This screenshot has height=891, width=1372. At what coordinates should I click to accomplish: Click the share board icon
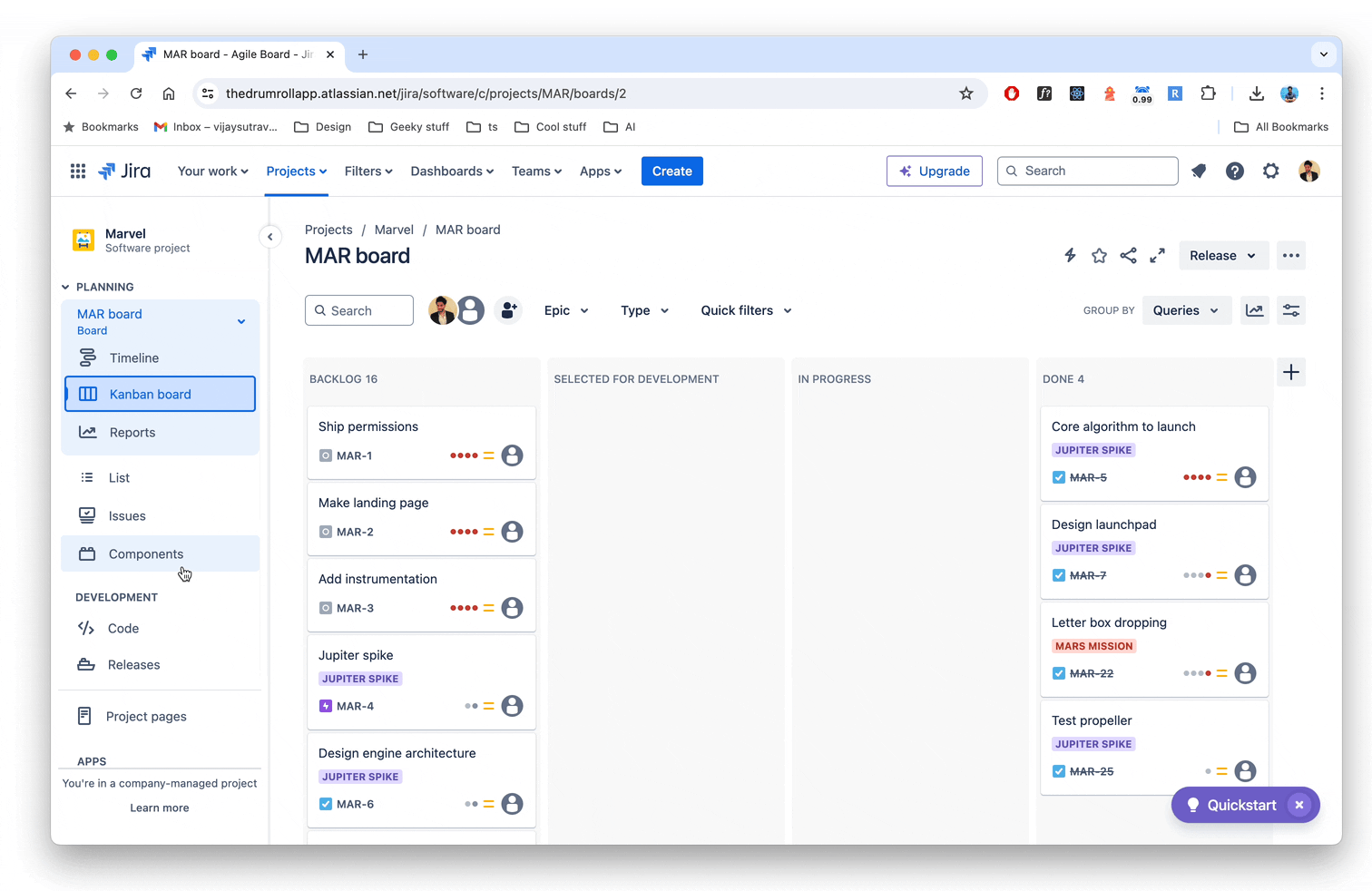[x=1128, y=256]
